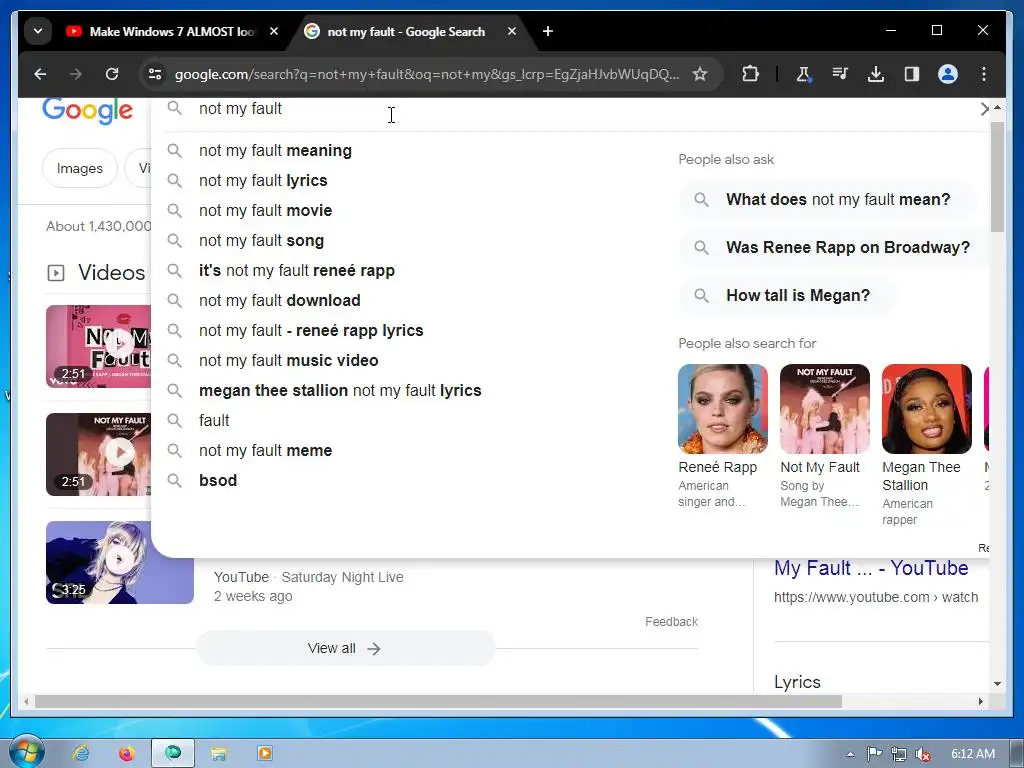Screen dimensions: 1024x768
Task: Go back to the previous page
Action: pyautogui.click(x=40, y=74)
